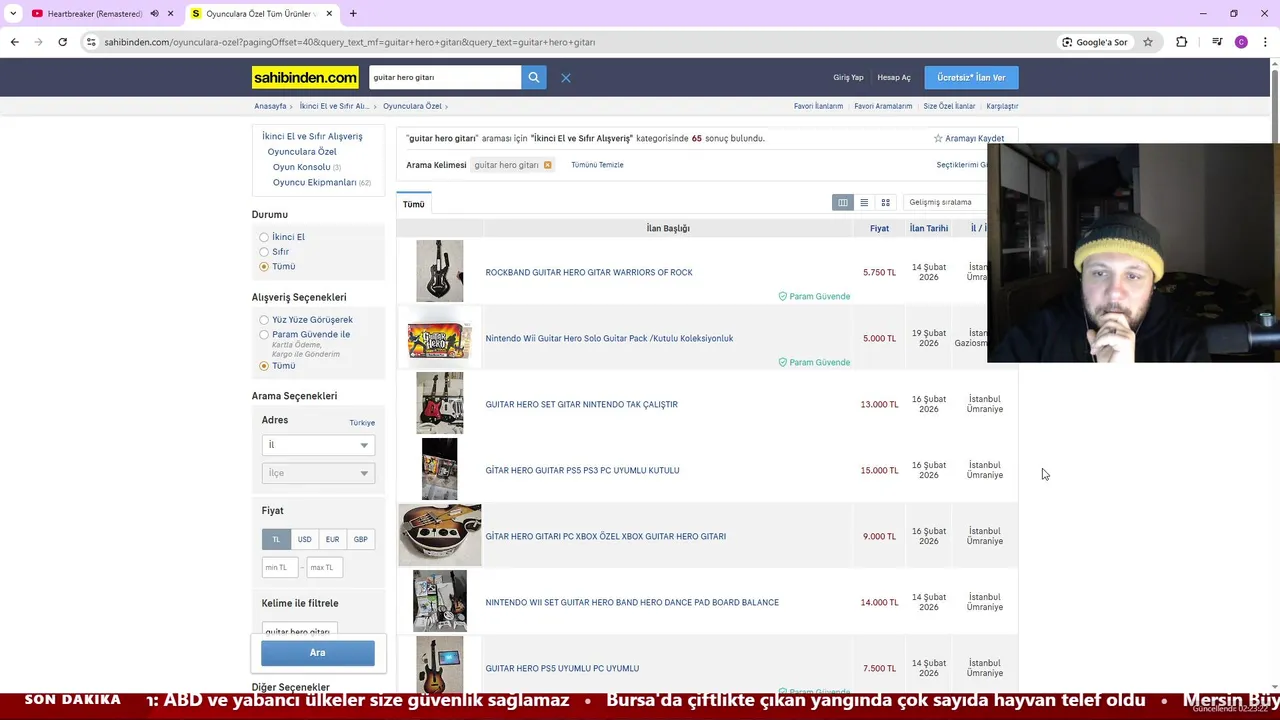Click the Aramayı Kaydet star link
Viewport: 1280px width, 720px height.
click(969, 138)
